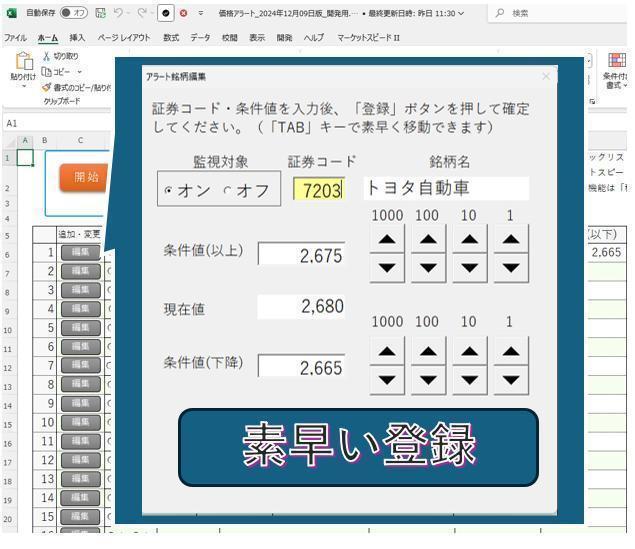Click the 編集 button in row 5
This screenshot has height=549, width=635.
click(x=81, y=328)
